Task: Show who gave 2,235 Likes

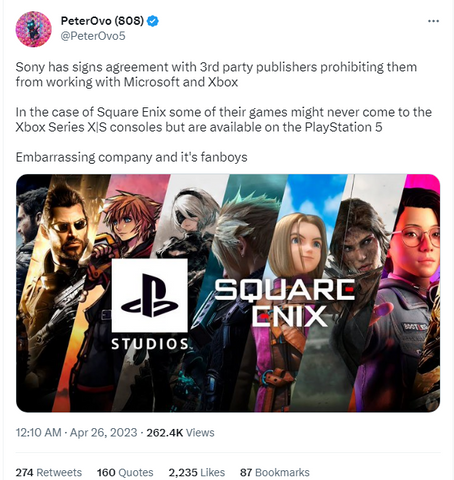Action: tap(197, 472)
